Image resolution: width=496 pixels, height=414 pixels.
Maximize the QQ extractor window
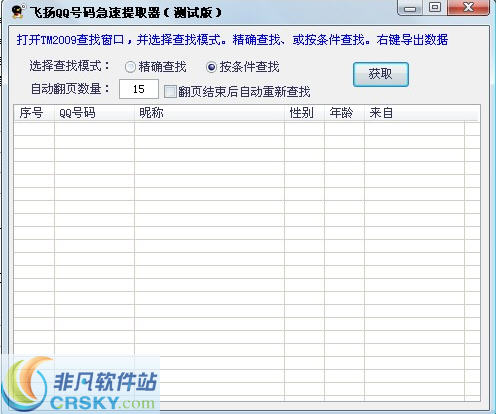(x=435, y=8)
